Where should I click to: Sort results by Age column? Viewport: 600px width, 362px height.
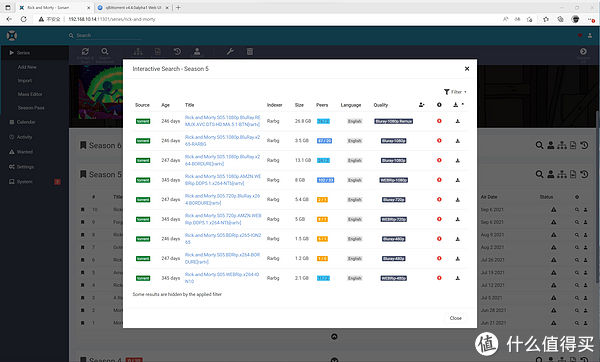point(165,105)
